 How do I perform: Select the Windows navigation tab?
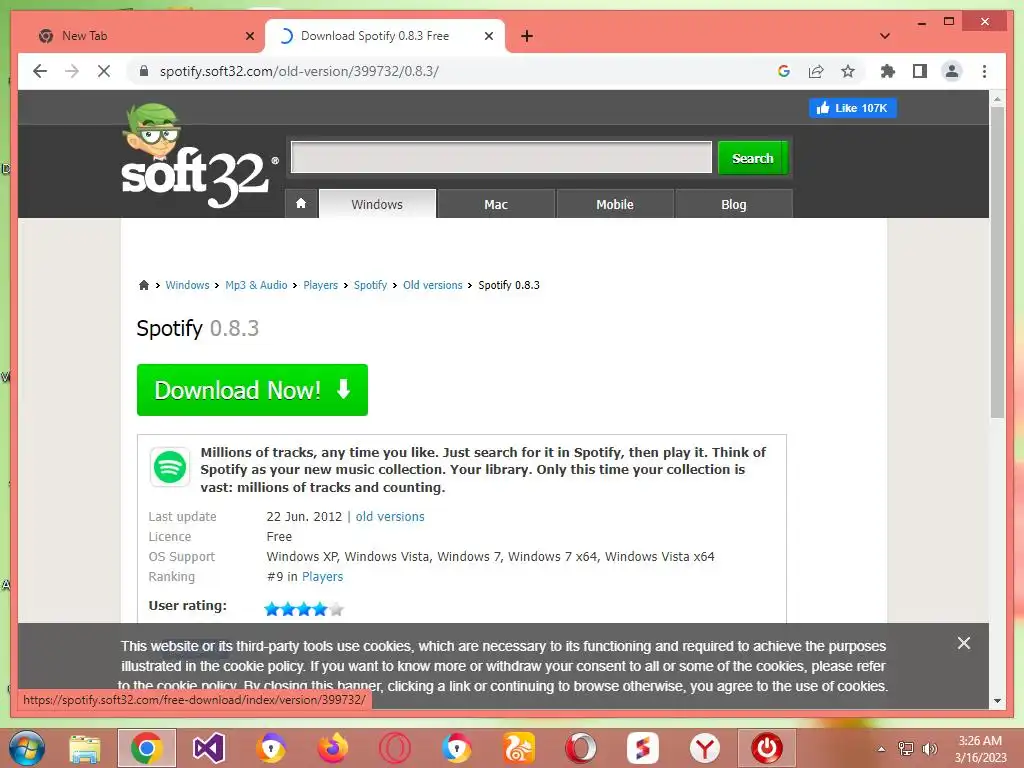pos(377,204)
